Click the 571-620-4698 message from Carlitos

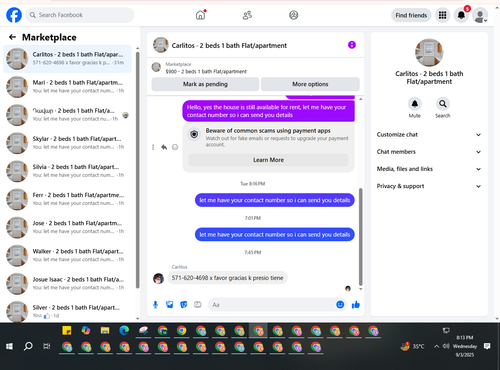click(227, 278)
